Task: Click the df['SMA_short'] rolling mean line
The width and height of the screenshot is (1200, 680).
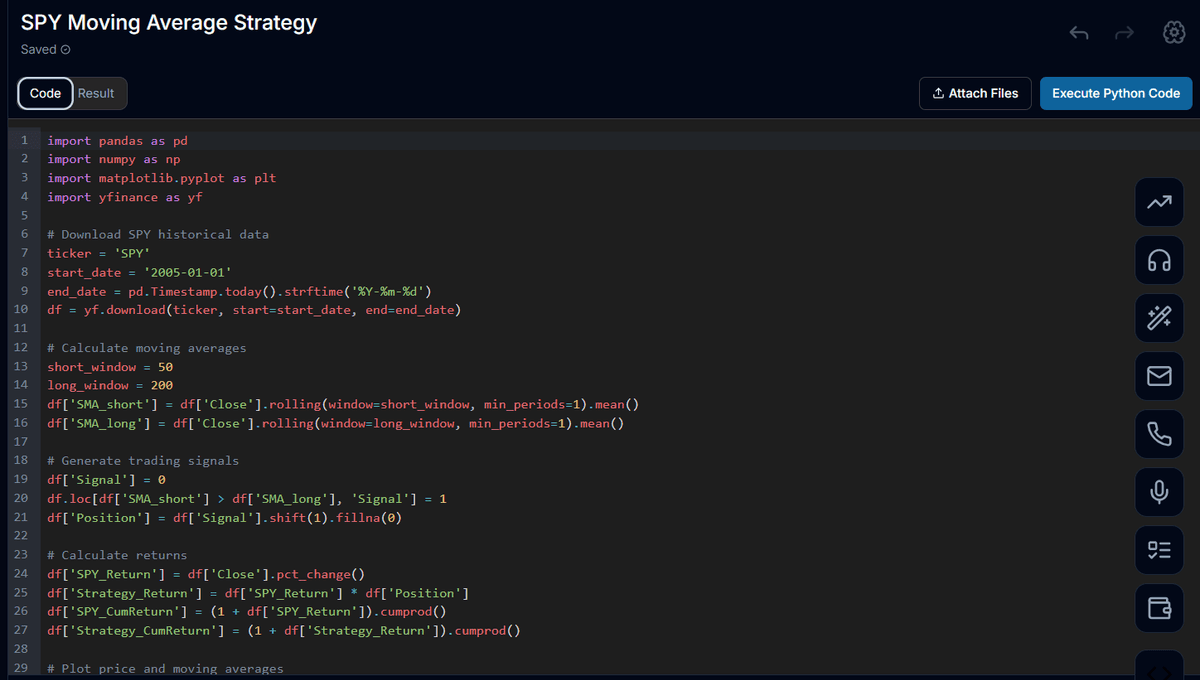Action: click(343, 404)
